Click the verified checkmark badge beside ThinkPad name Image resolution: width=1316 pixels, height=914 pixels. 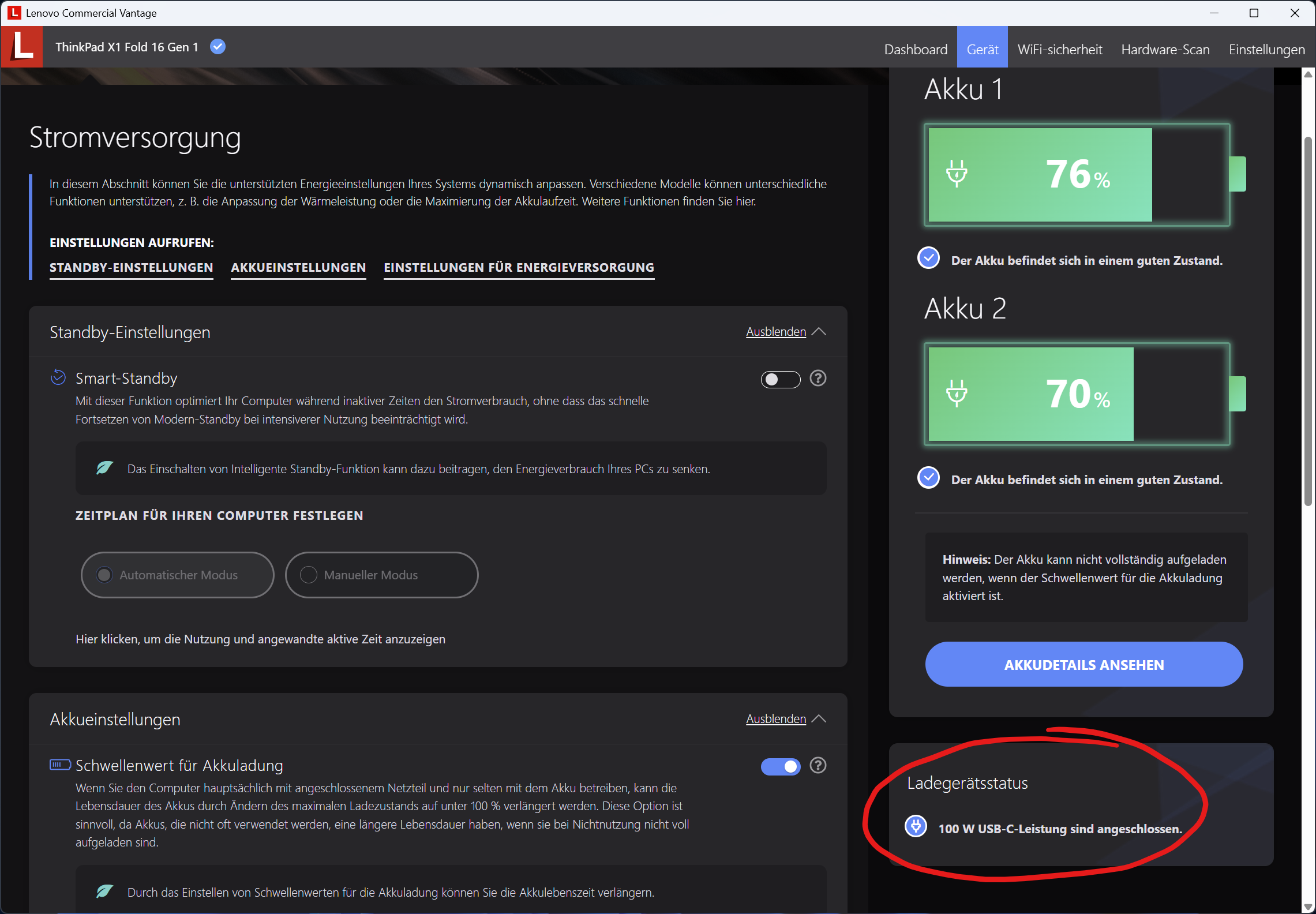(x=218, y=47)
